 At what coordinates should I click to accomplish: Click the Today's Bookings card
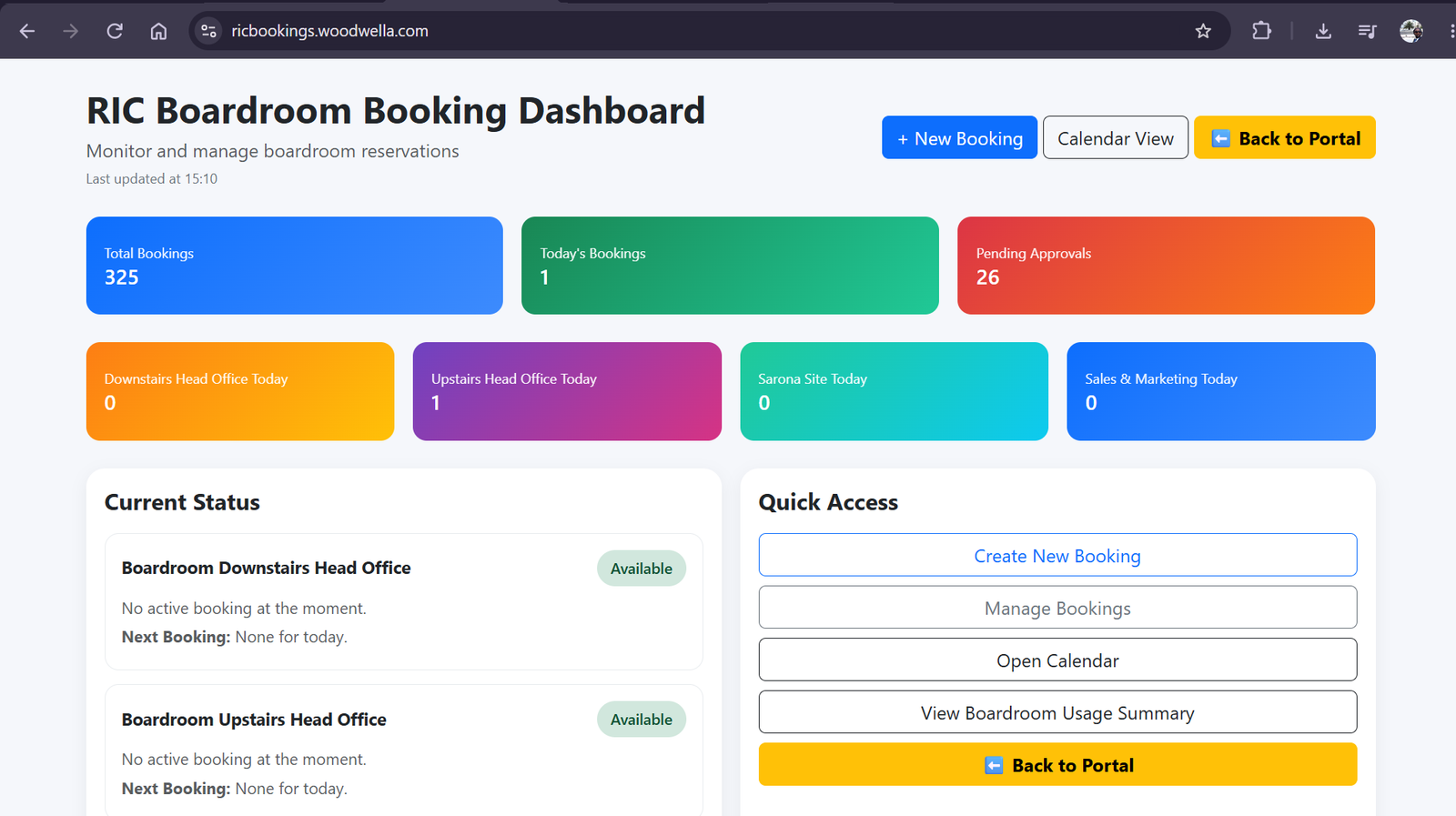730,266
